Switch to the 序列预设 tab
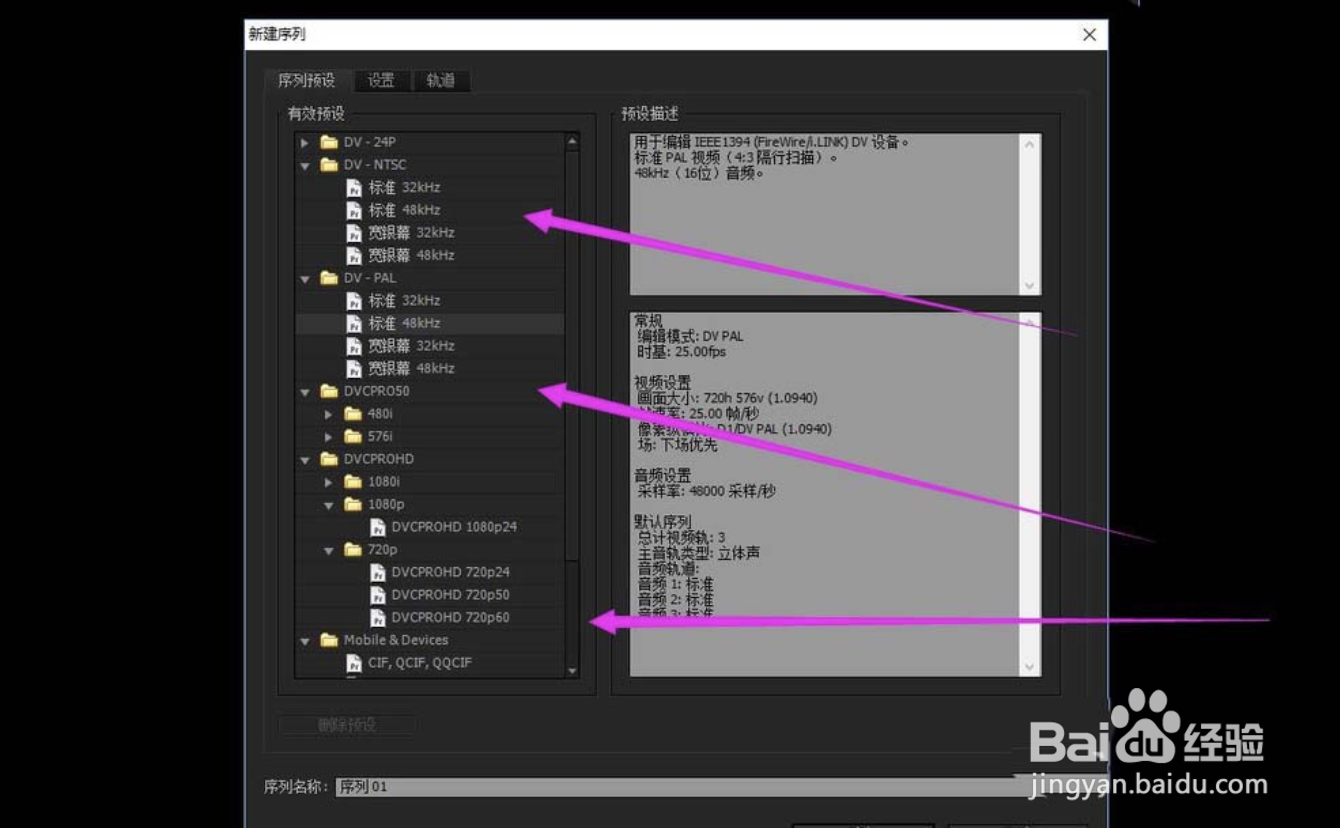The image size is (1340, 830). coord(306,81)
